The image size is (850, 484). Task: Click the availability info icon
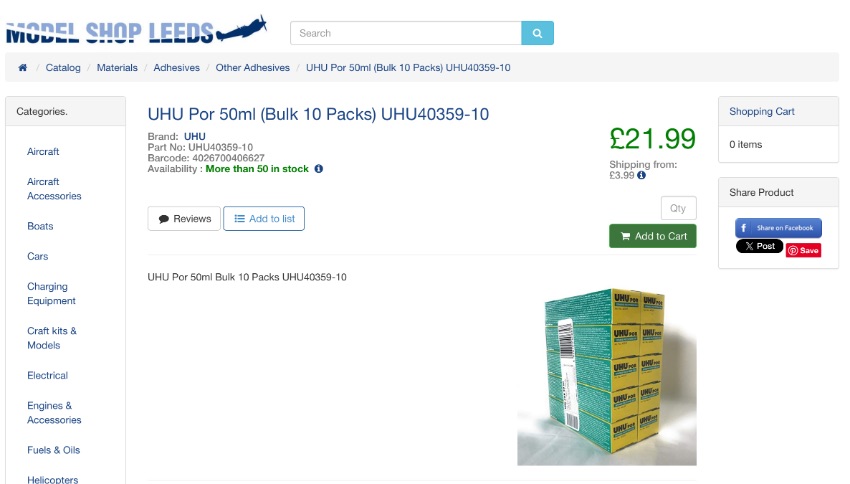click(x=319, y=169)
